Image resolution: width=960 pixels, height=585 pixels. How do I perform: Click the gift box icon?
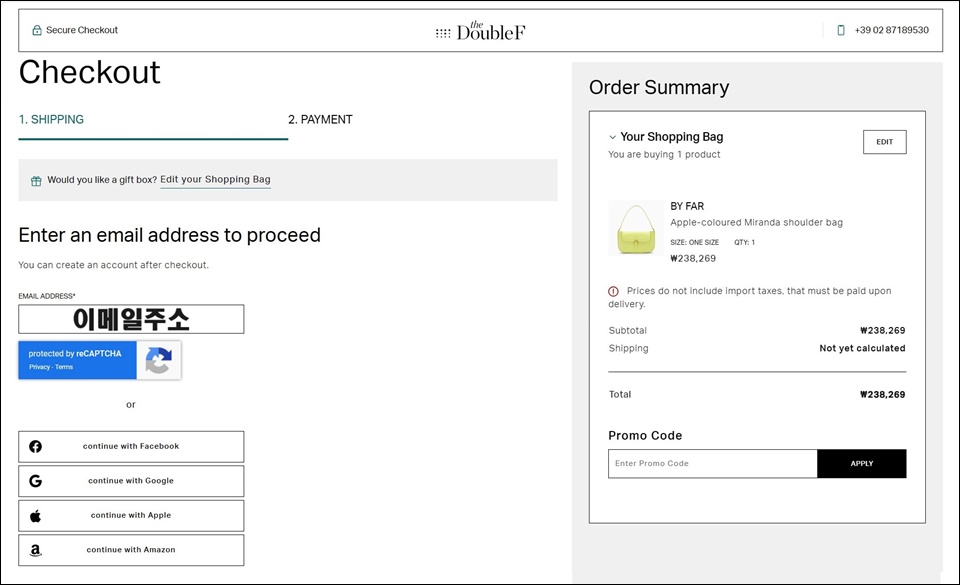(x=36, y=181)
